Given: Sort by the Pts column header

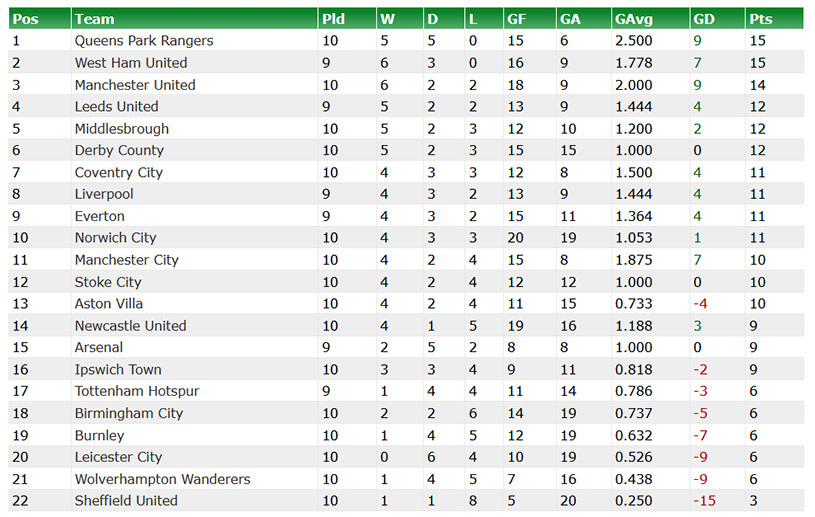Looking at the screenshot, I should (761, 19).
